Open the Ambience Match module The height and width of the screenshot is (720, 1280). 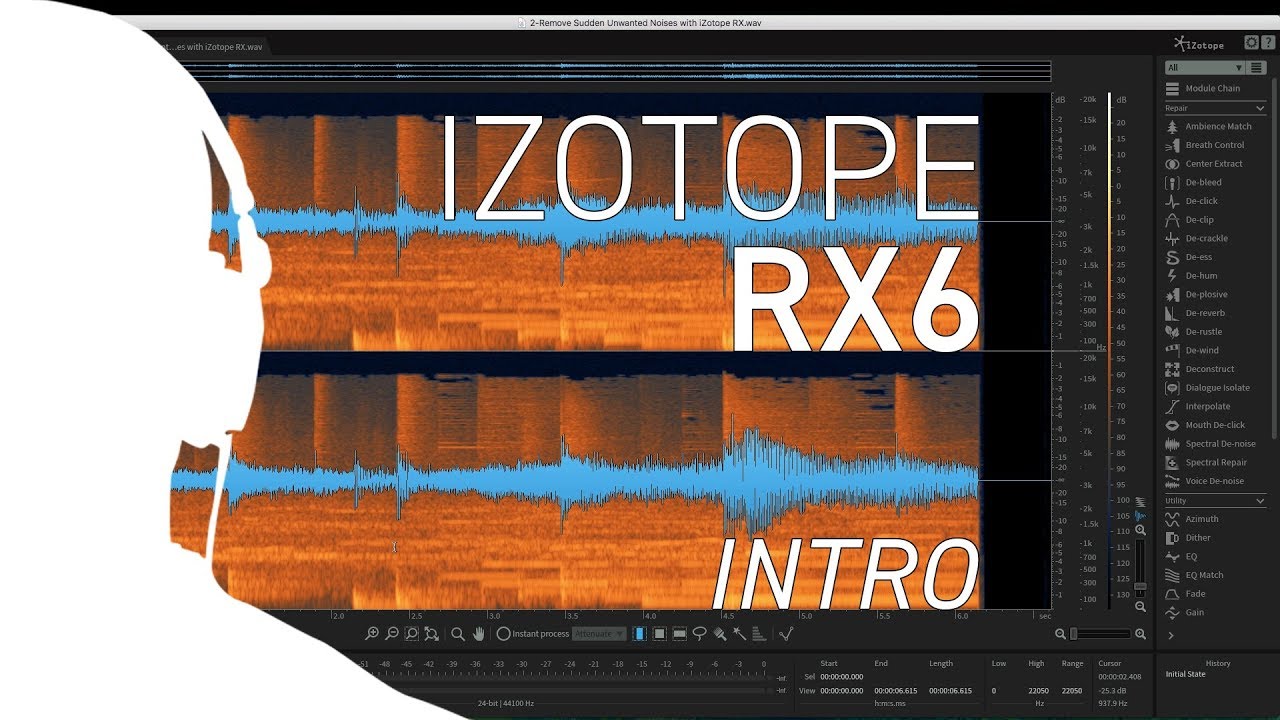(x=1209, y=126)
